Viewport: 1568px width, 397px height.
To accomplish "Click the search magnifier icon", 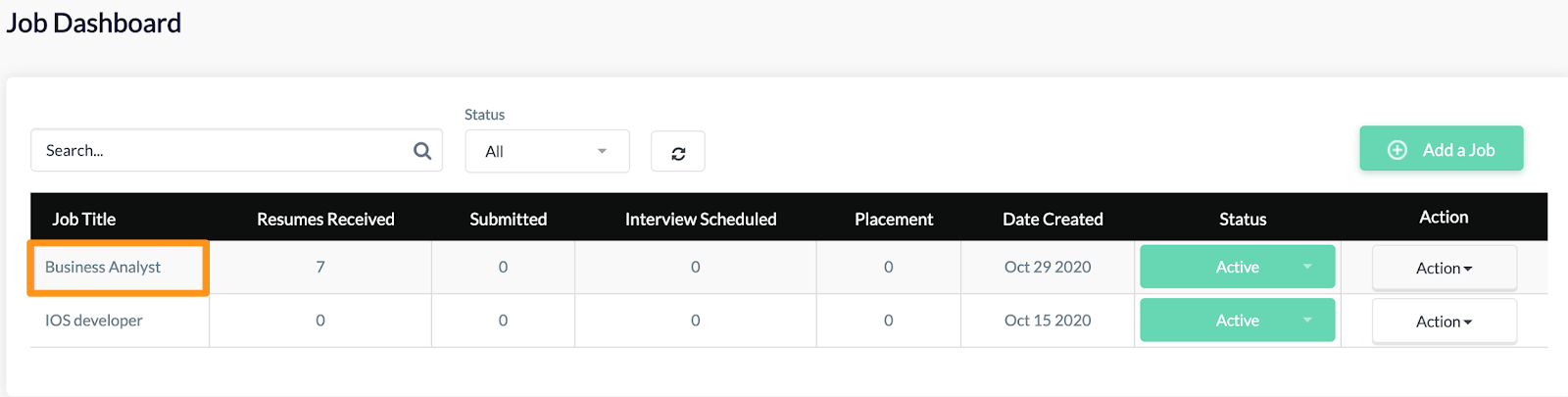I will (422, 150).
